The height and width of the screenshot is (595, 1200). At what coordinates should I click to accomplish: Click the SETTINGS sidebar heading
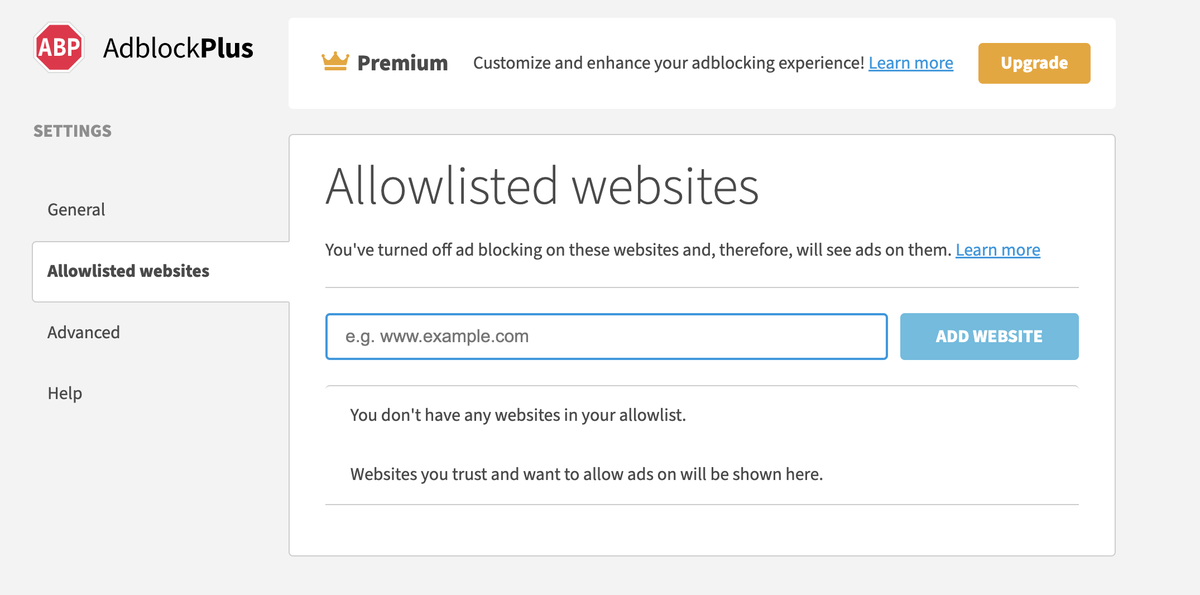click(x=72, y=131)
